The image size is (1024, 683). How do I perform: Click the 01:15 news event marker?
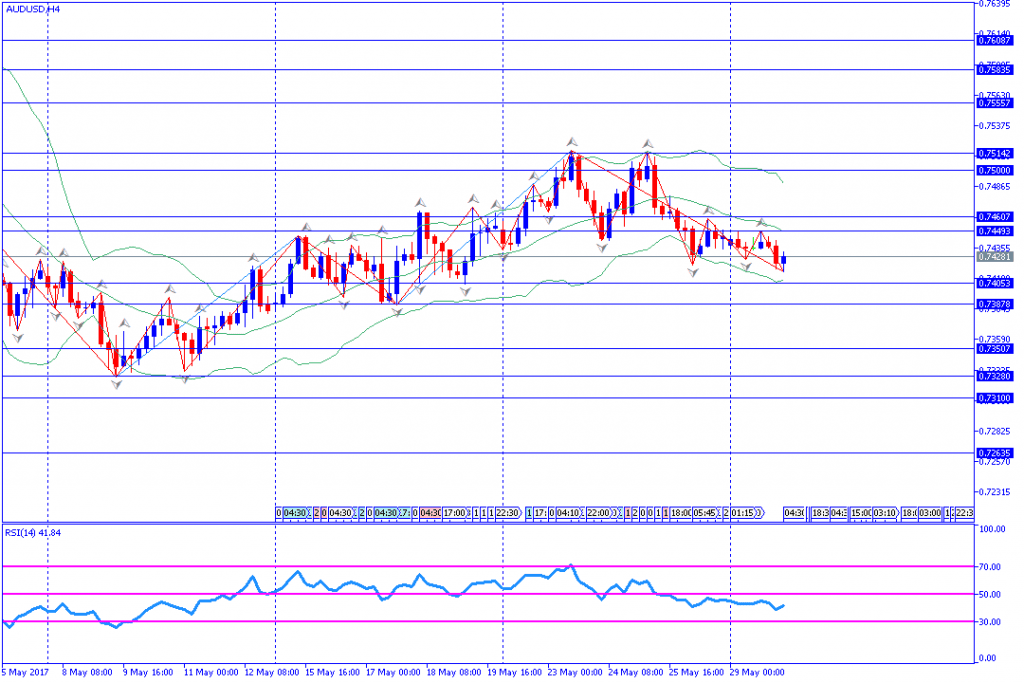click(743, 513)
